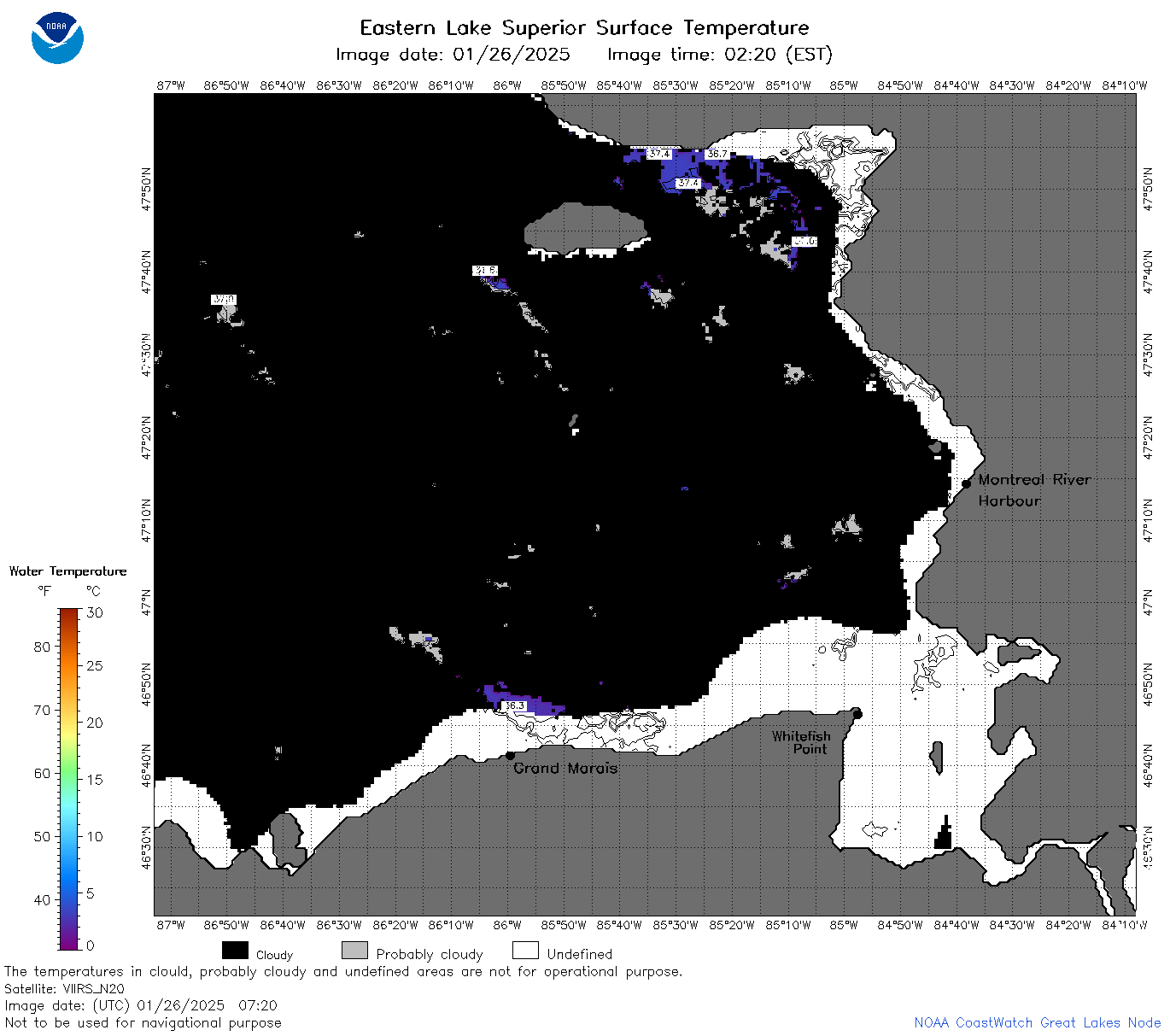Screen dimensions: 1170x1036
Task: Click the 15 Celsius tick label
Action: pyautogui.click(x=95, y=779)
